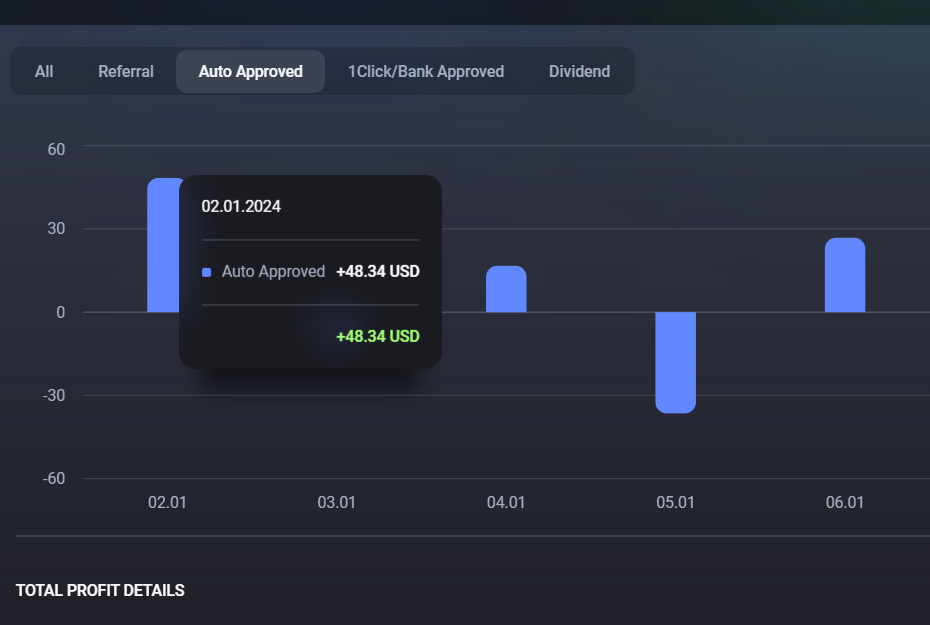Click the blue bar above 02.01
Image resolution: width=930 pixels, height=625 pixels.
click(x=162, y=245)
